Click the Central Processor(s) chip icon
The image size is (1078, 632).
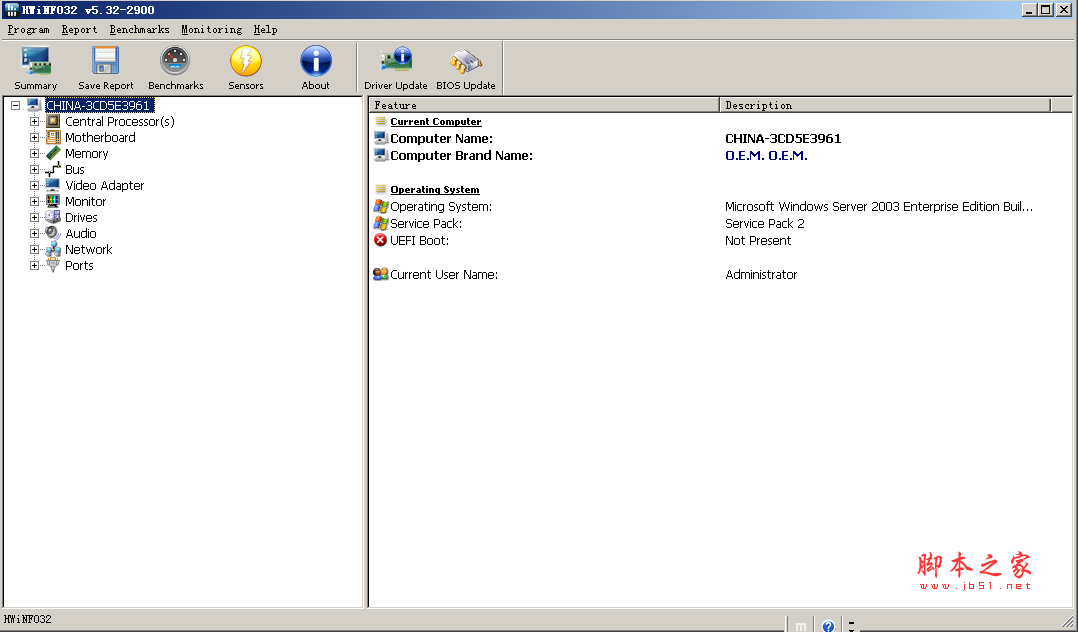53,122
